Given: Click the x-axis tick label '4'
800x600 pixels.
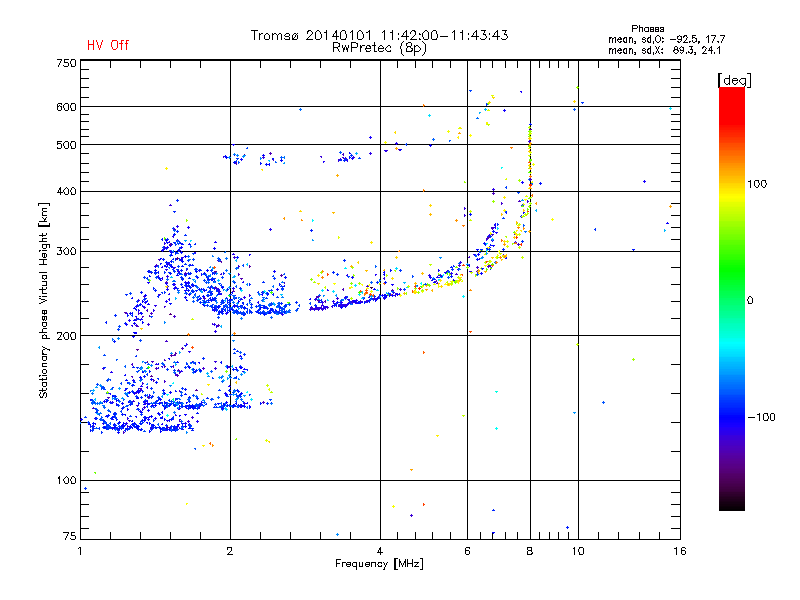Looking at the screenshot, I should coord(380,551).
